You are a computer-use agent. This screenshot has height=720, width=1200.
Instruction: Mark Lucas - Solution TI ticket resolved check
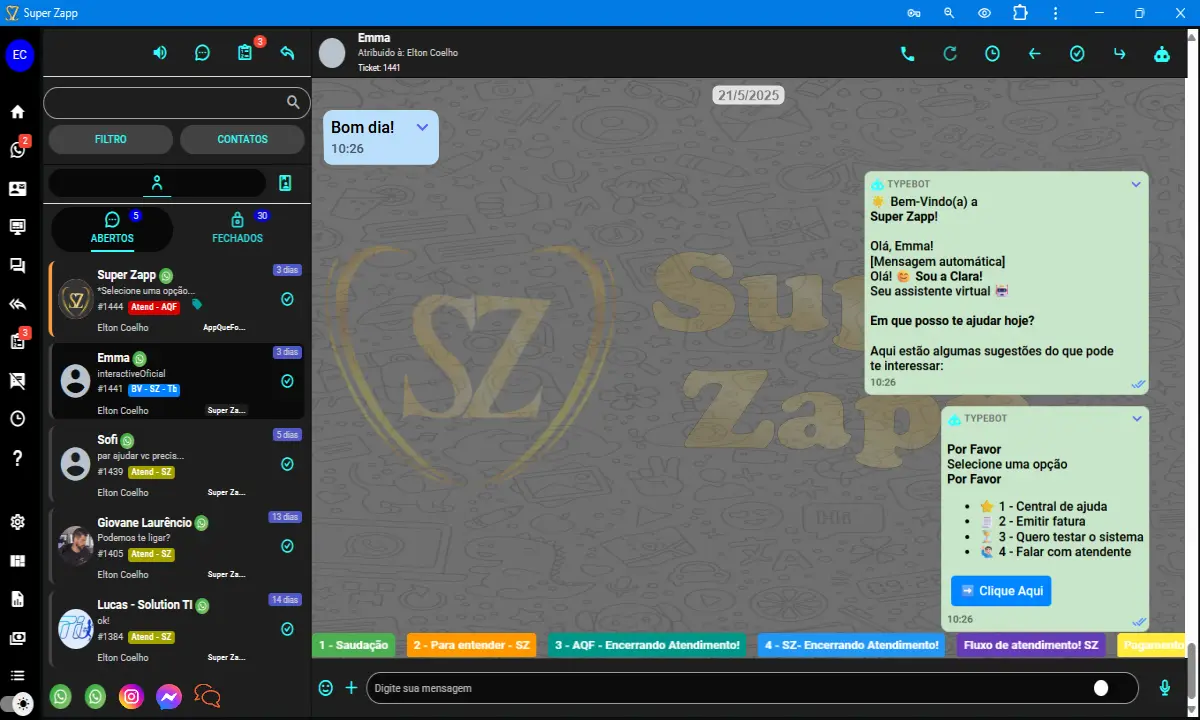(287, 629)
